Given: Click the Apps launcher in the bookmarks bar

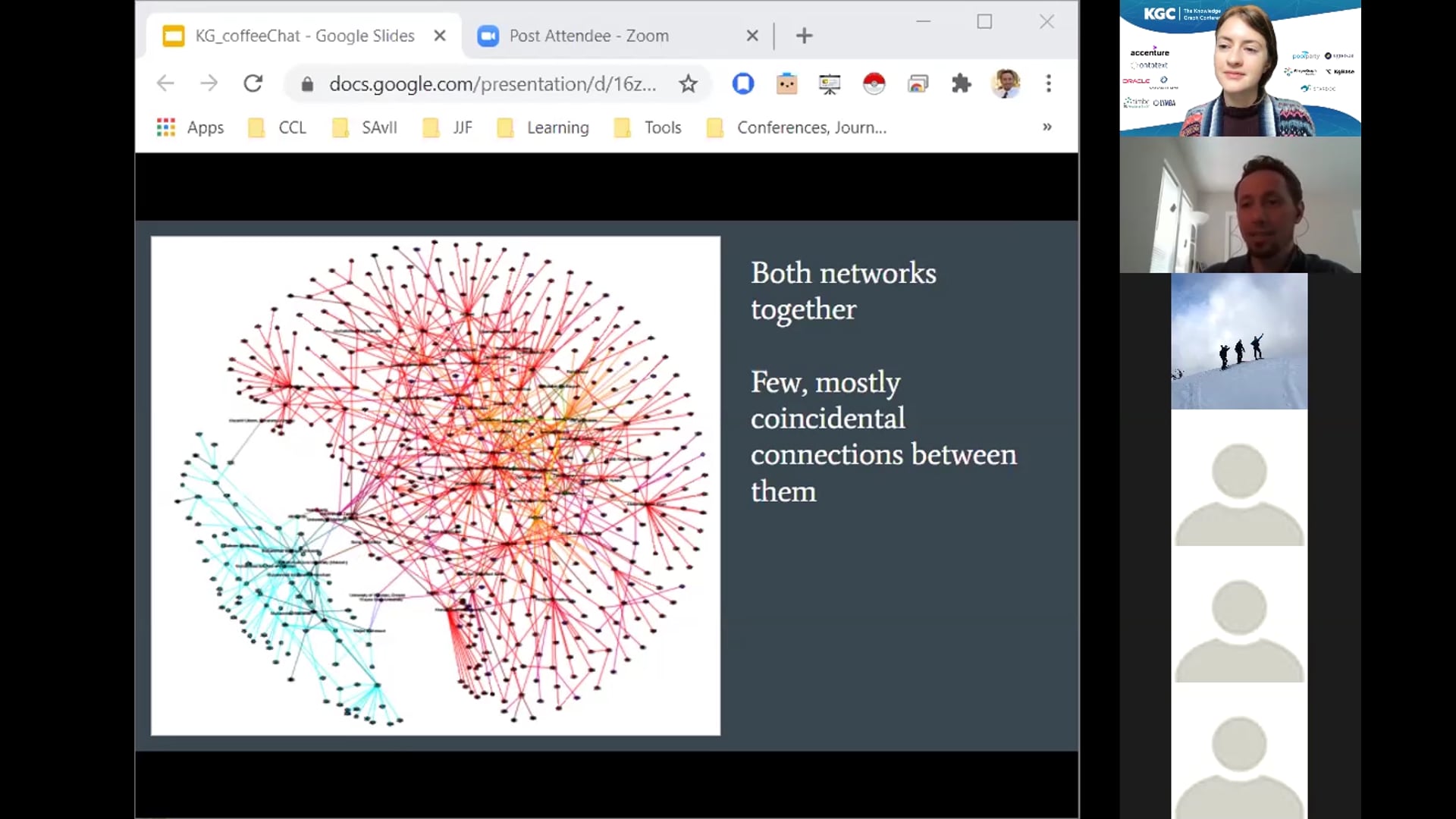Looking at the screenshot, I should (x=189, y=127).
